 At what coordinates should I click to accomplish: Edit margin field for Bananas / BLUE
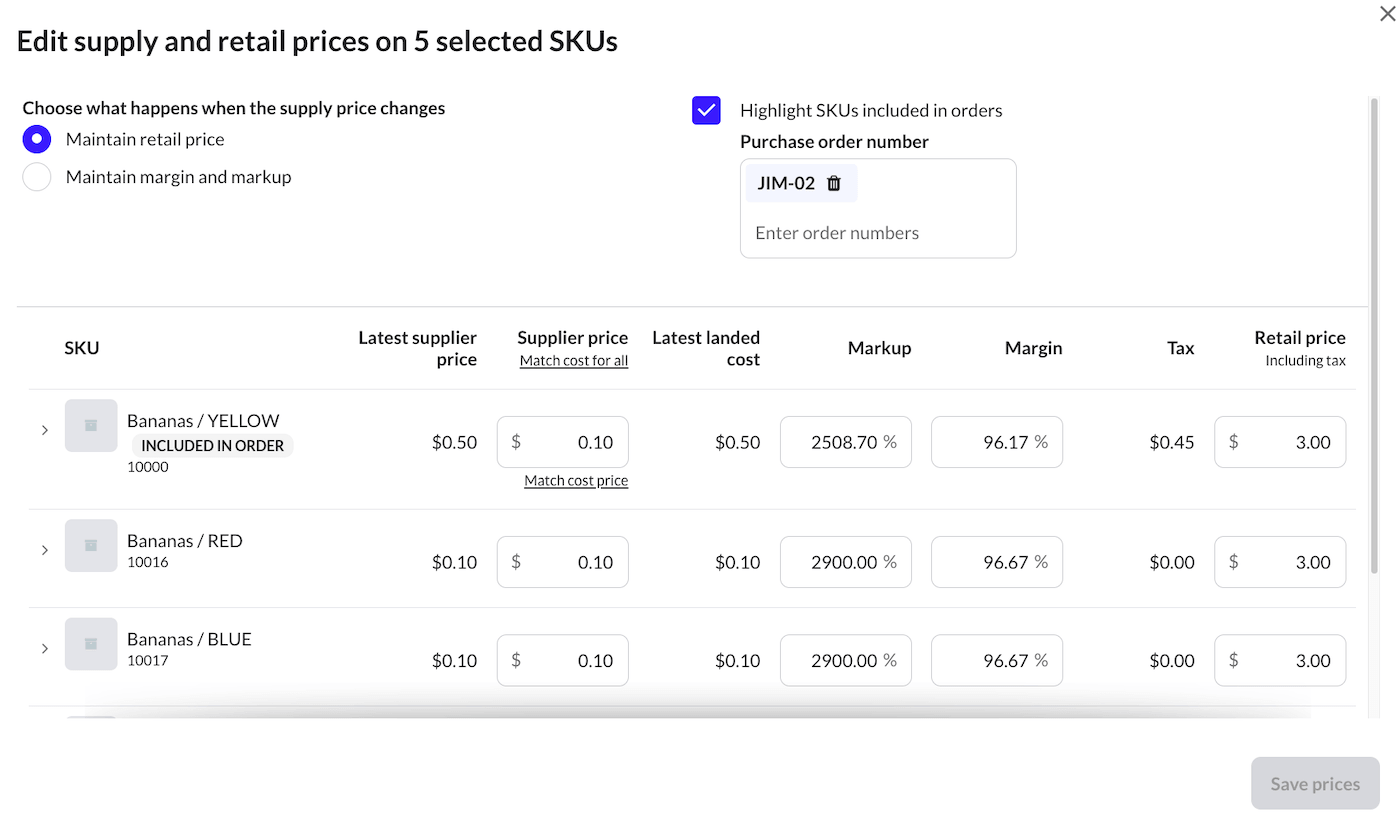(997, 660)
